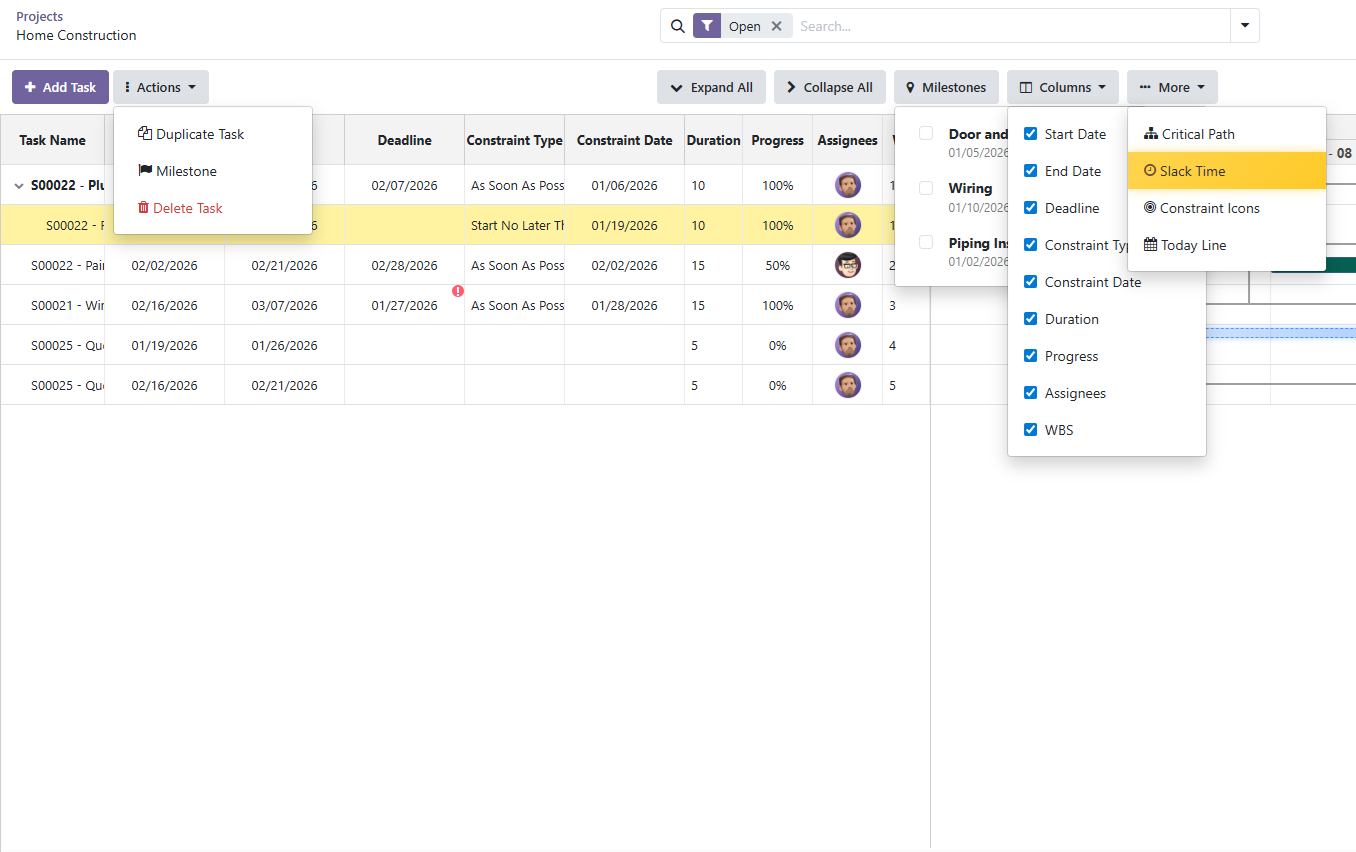Remove the Open filter tag
Viewport: 1356px width, 852px height.
tap(776, 26)
